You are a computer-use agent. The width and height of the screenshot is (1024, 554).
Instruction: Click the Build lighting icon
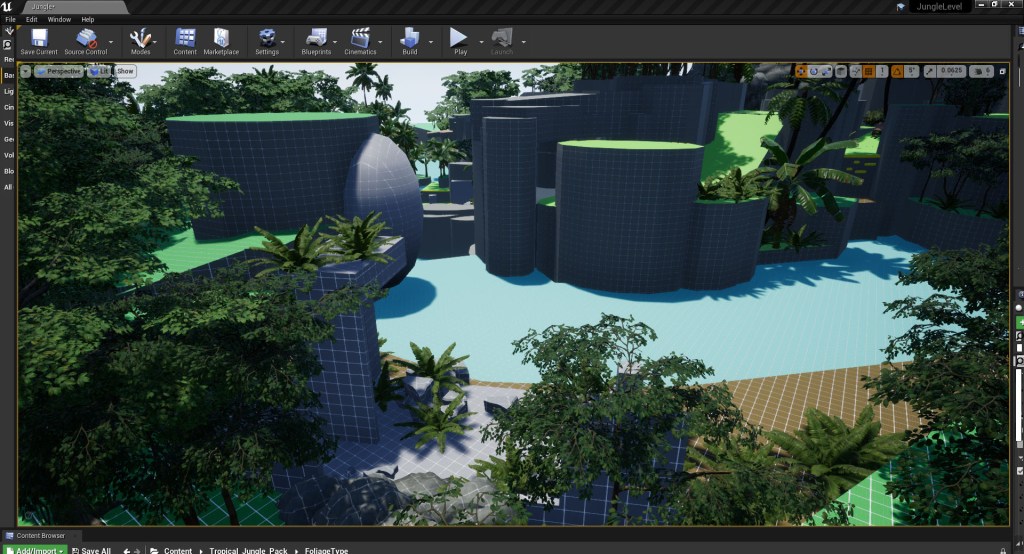tap(409, 38)
